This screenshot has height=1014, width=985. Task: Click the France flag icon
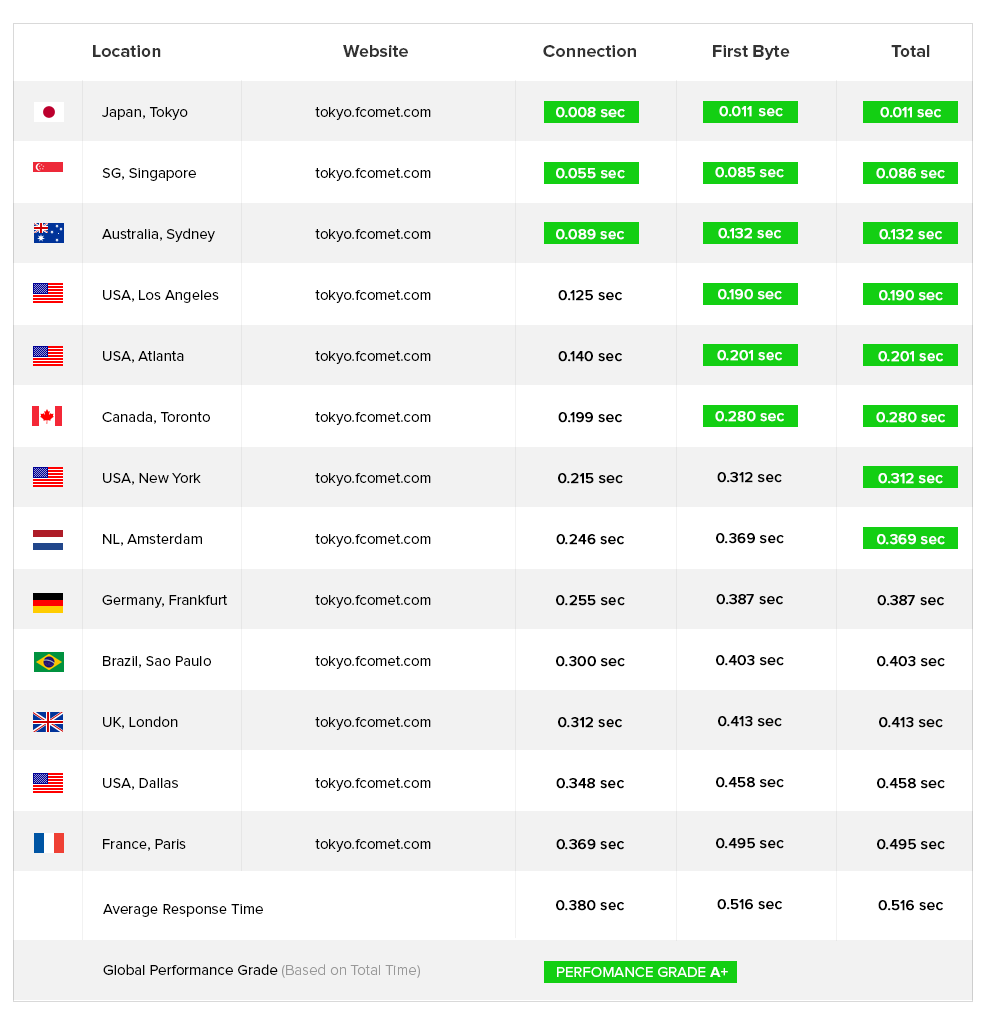(x=48, y=843)
